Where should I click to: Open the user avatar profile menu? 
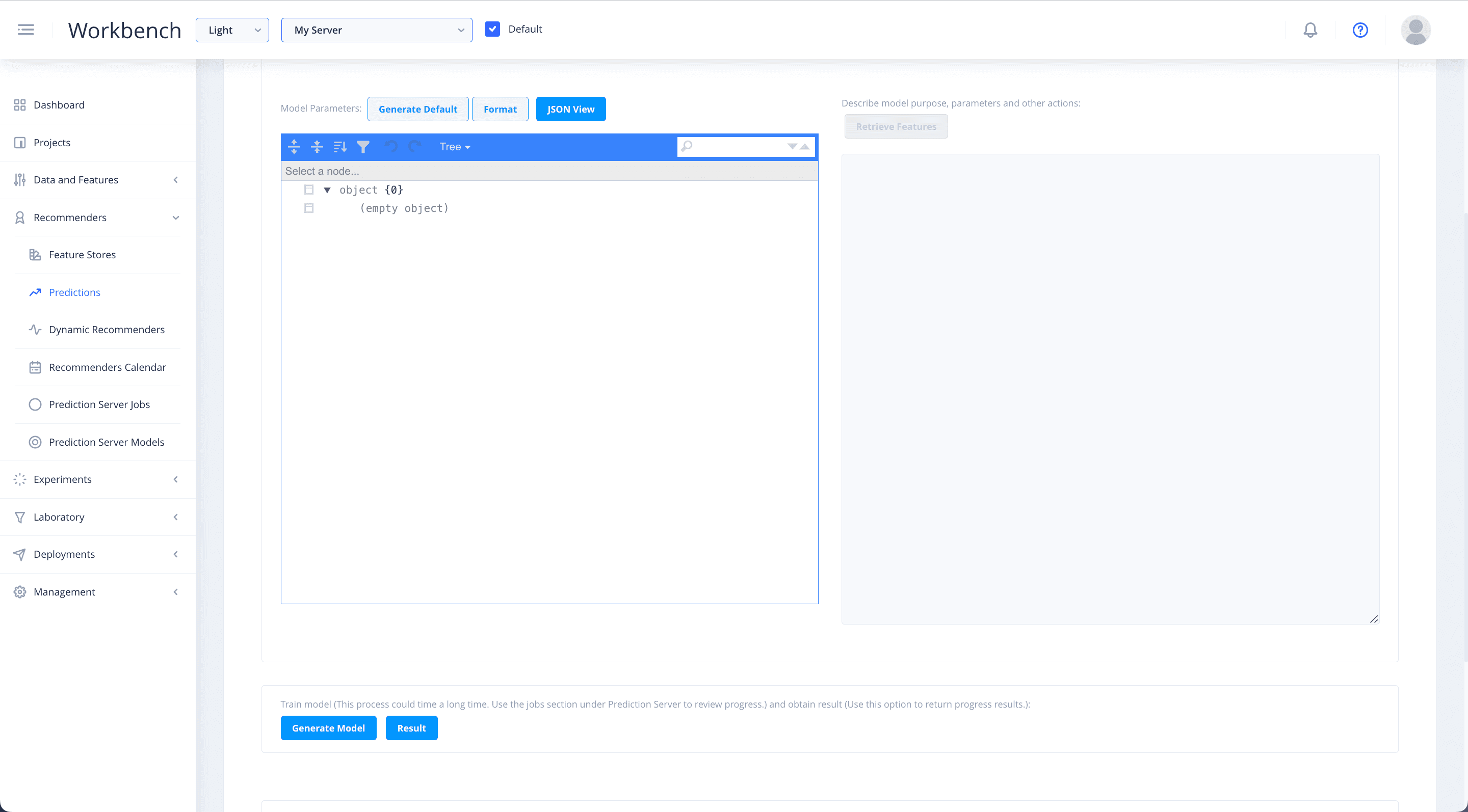click(1415, 30)
